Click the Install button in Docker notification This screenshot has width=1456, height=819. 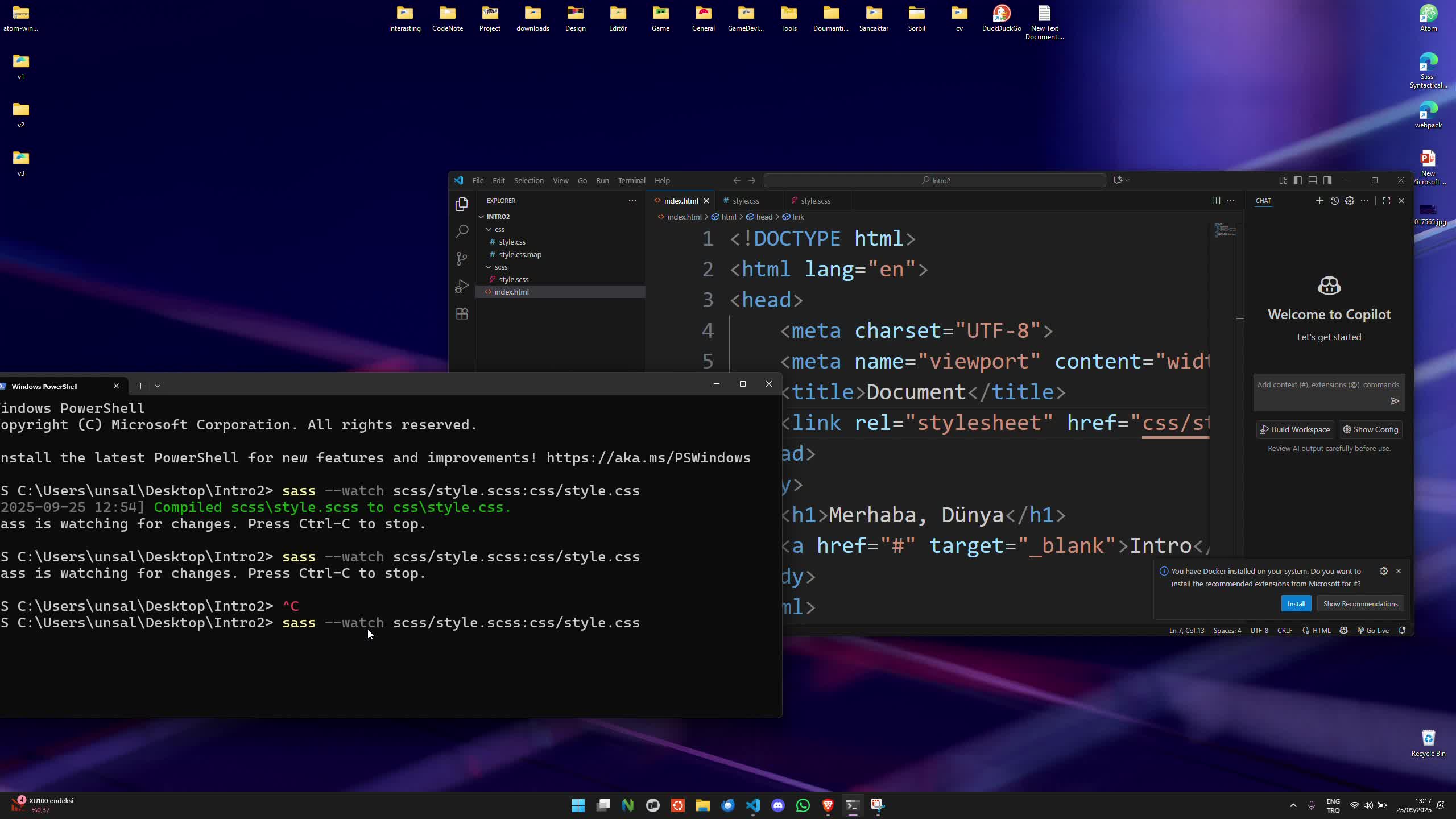coord(1296,604)
